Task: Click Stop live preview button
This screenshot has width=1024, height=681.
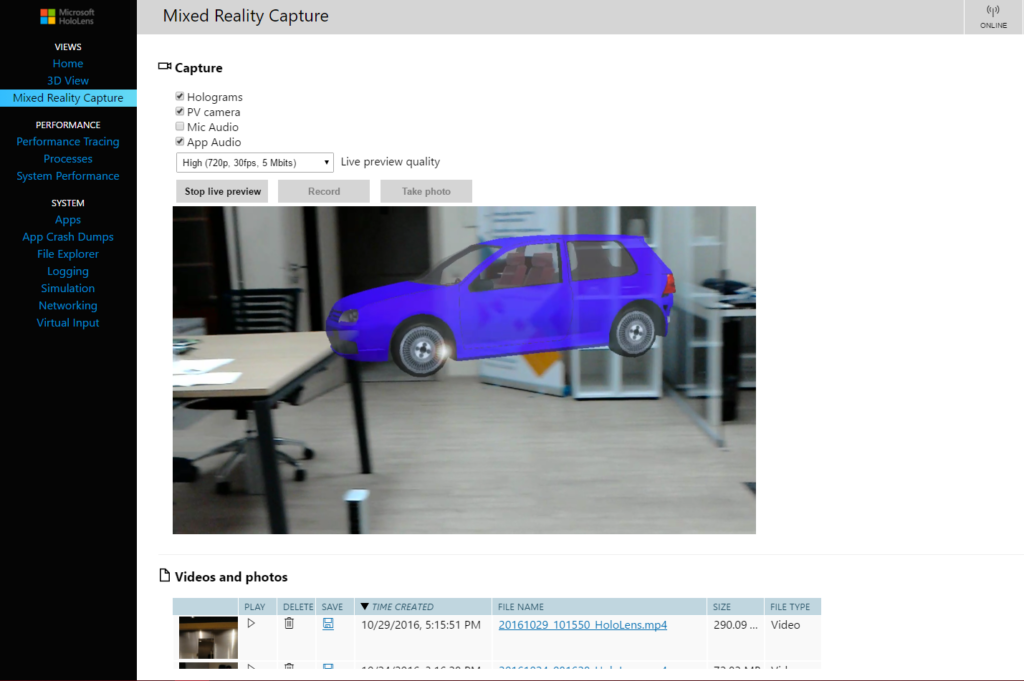Action: tap(222, 191)
